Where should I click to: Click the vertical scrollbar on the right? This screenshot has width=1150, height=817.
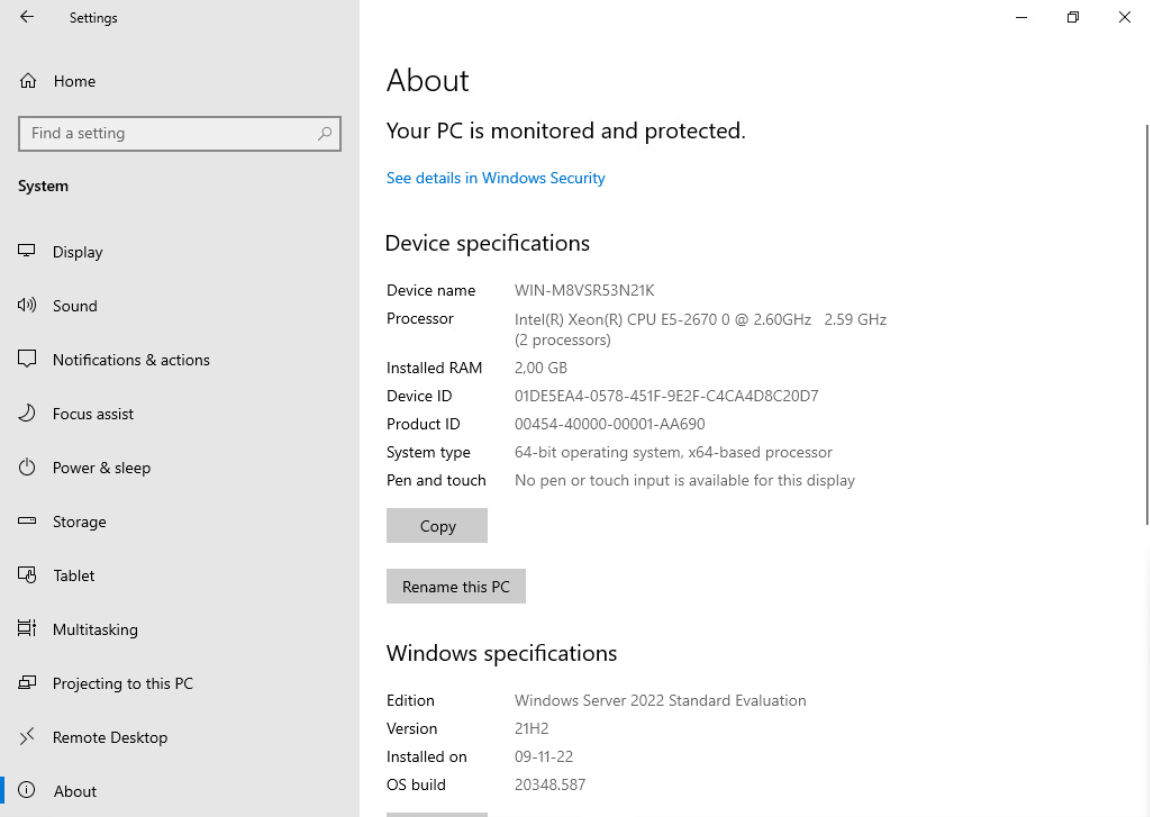click(x=1147, y=324)
